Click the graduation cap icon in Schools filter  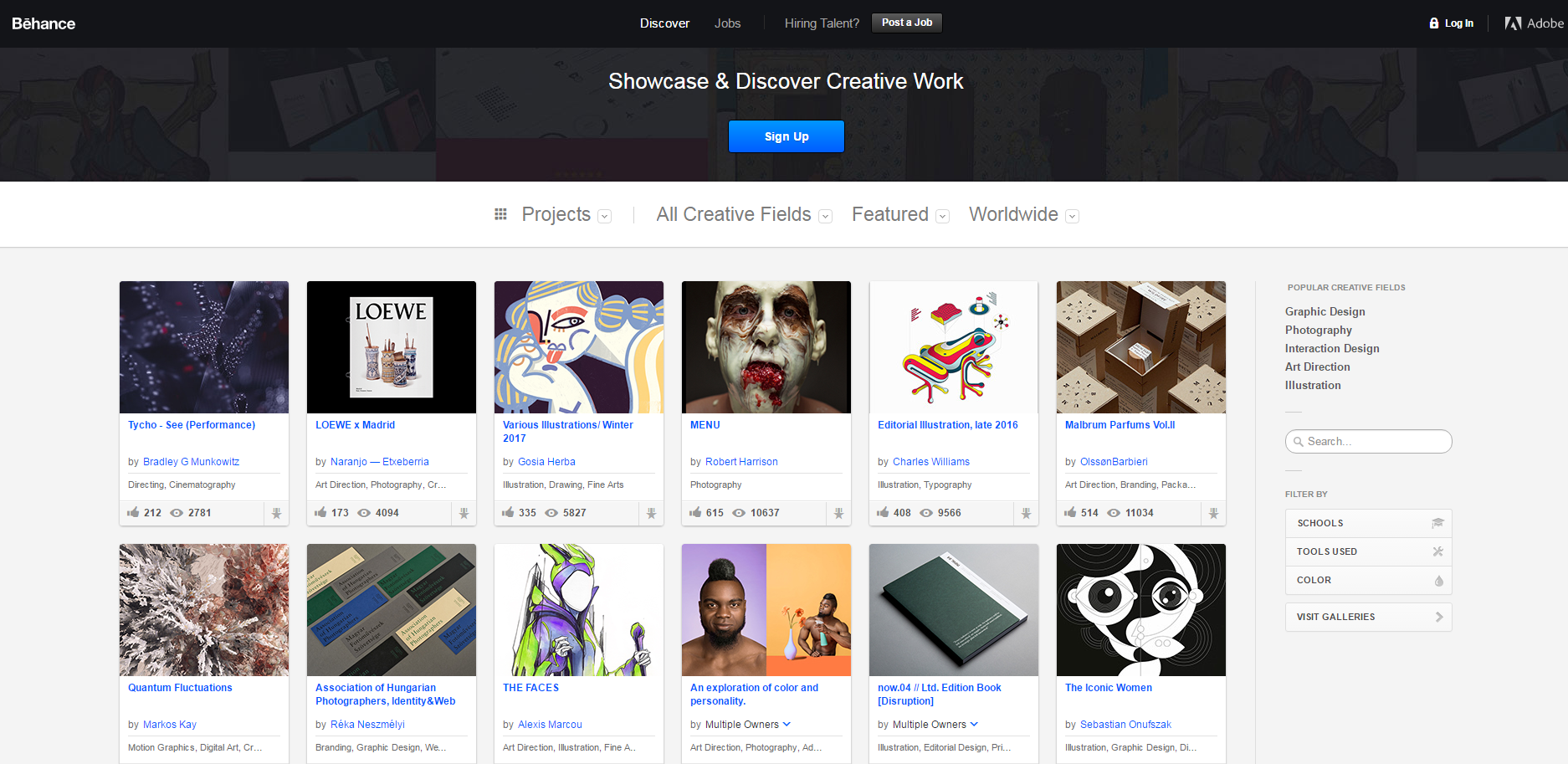coord(1437,523)
